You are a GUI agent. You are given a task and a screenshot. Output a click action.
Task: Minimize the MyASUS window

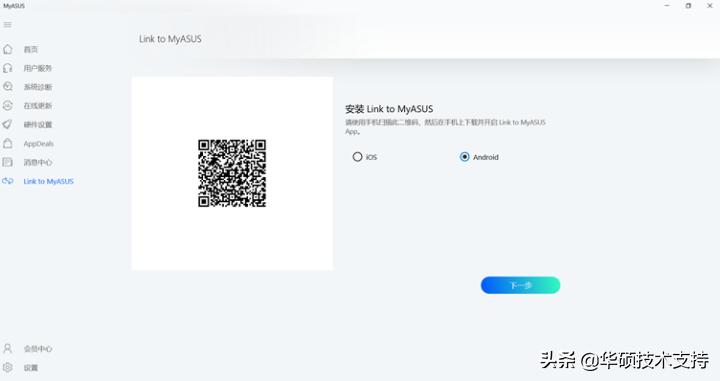click(x=667, y=6)
